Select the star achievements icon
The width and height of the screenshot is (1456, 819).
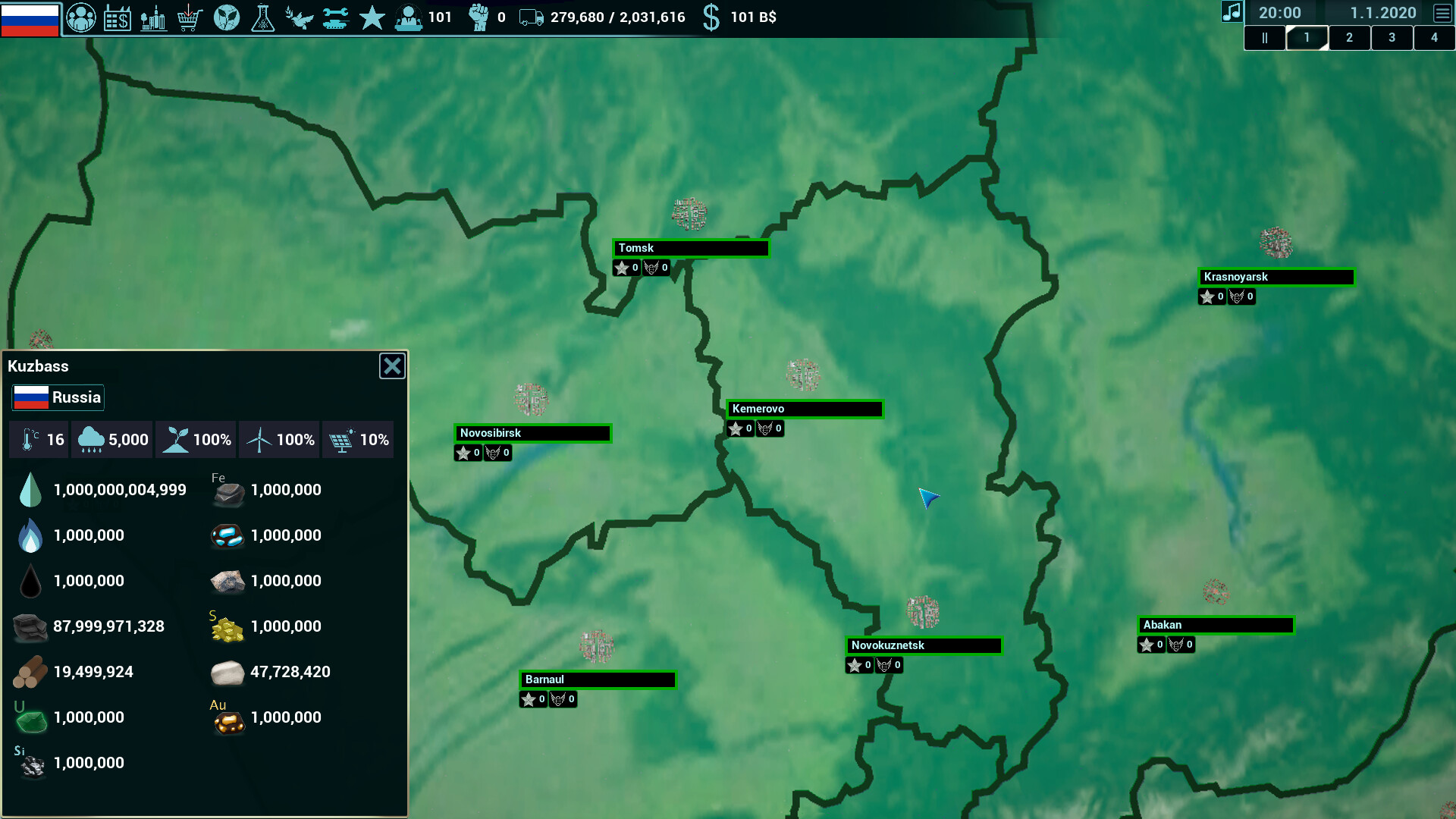coord(372,17)
